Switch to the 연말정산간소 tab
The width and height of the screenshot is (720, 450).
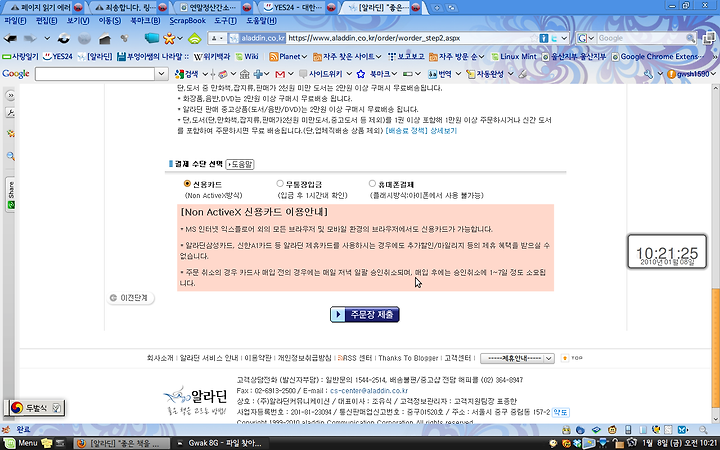(215, 7)
